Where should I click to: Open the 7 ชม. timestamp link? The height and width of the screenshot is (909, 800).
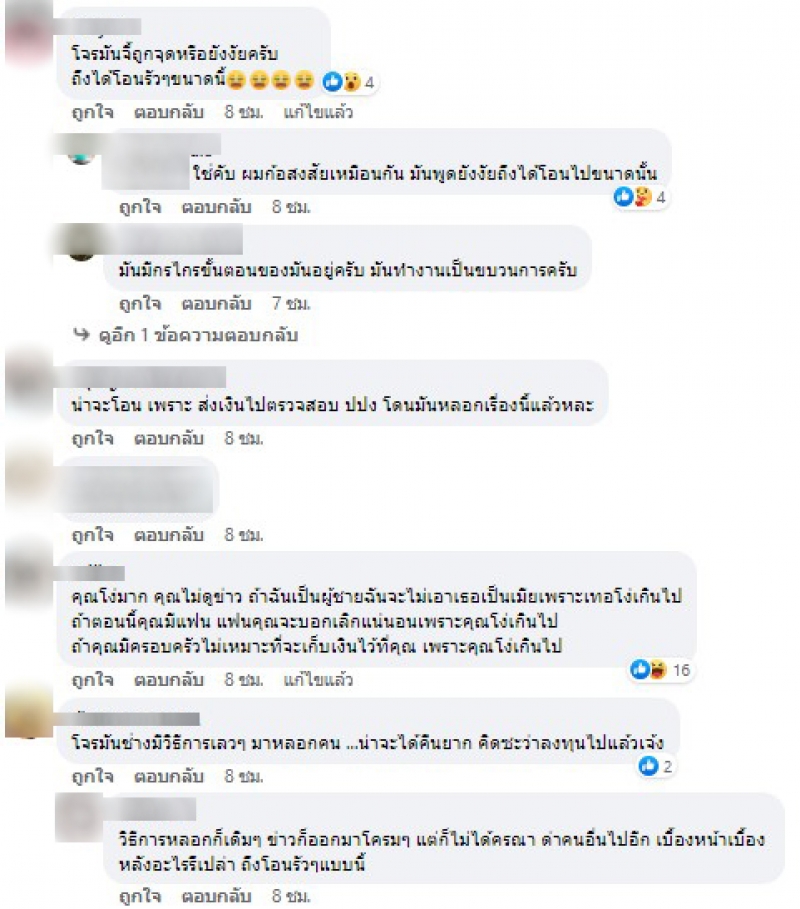coord(291,303)
